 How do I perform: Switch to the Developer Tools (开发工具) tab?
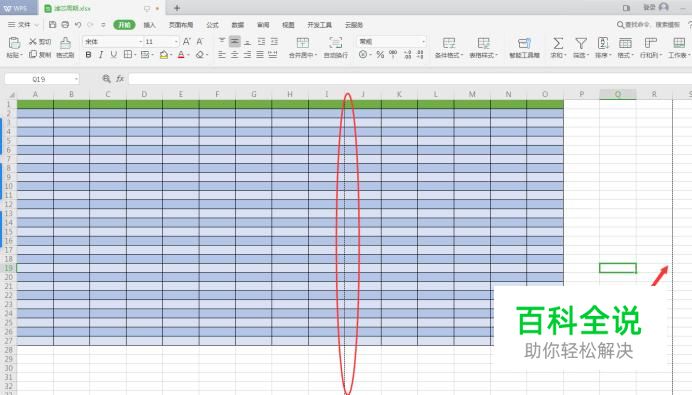click(x=320, y=25)
